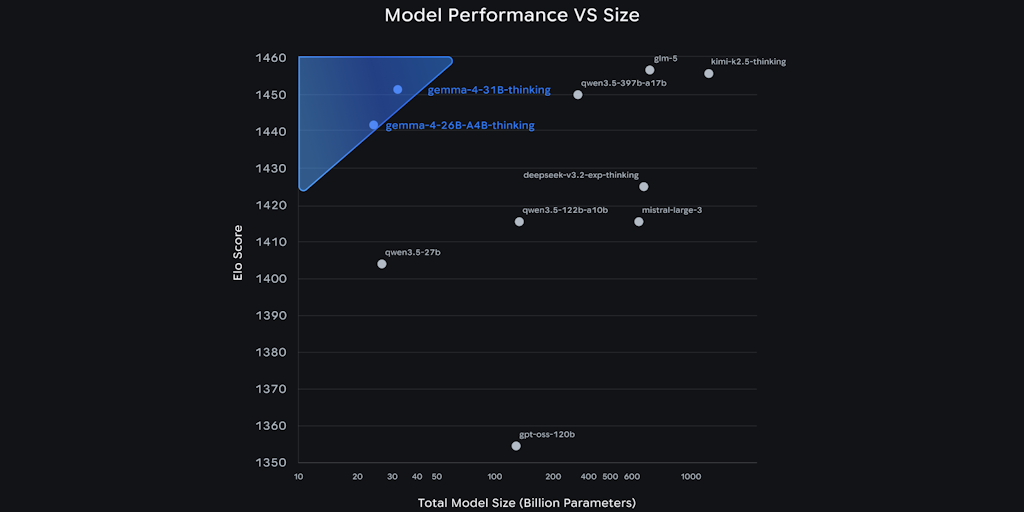The width and height of the screenshot is (1024, 512).
Task: Click the gemma-4-26B-A4B-thinking data point
Action: (374, 125)
